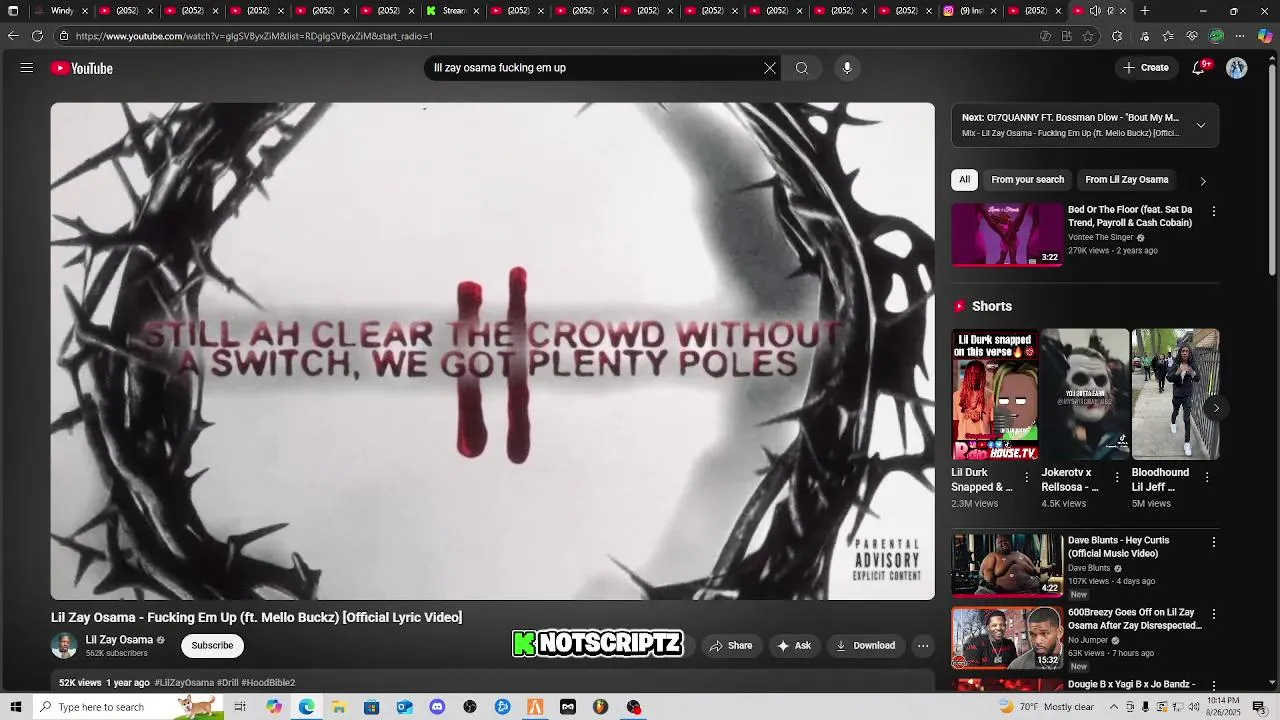Screen dimensions: 1280x720
Task: Open the Ask AI button
Action: tap(794, 646)
